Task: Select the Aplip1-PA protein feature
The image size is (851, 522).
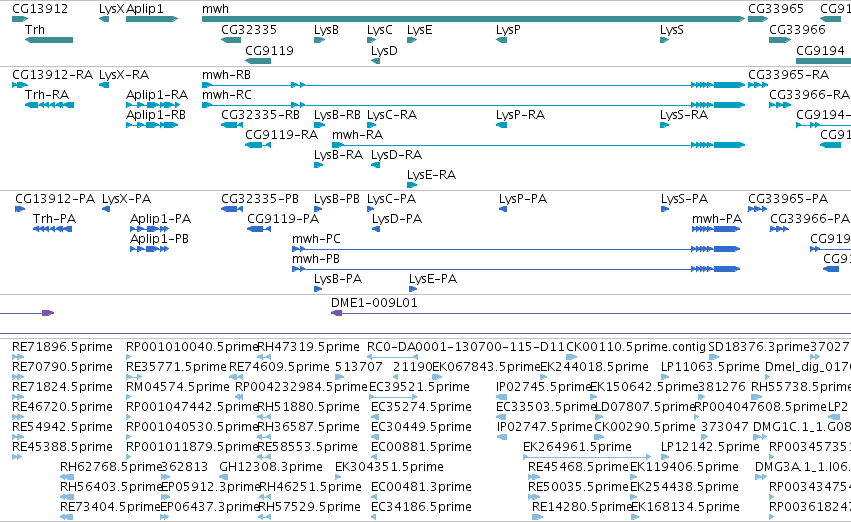Action: 150,229
